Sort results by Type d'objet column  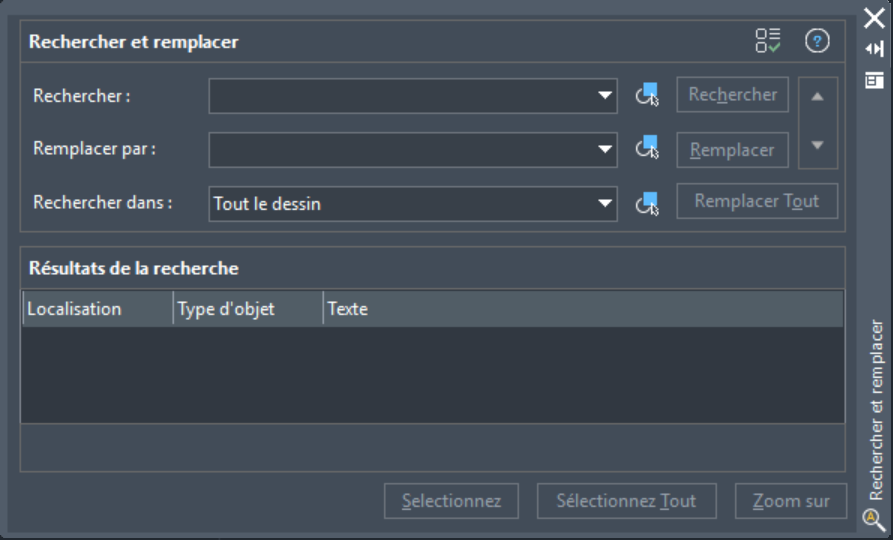coord(247,309)
